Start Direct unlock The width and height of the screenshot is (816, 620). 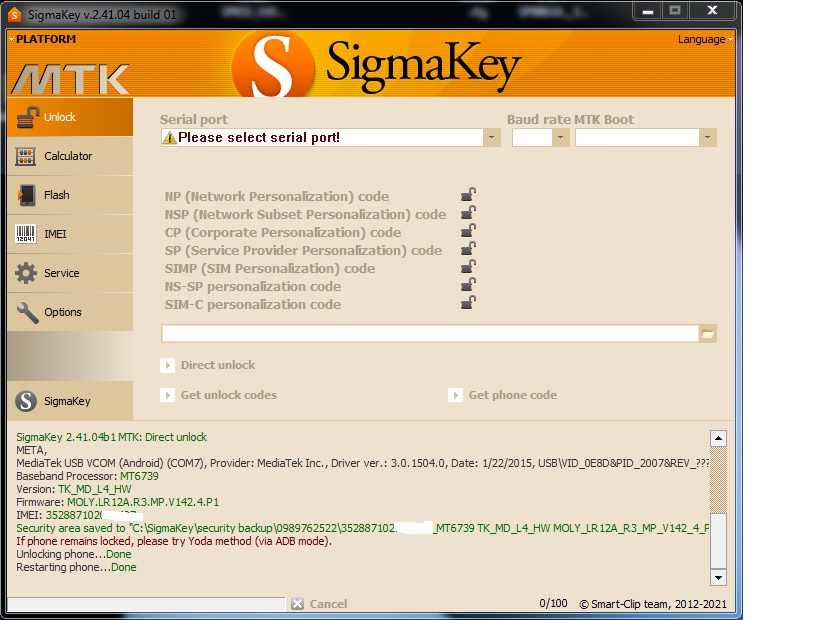click(210, 365)
